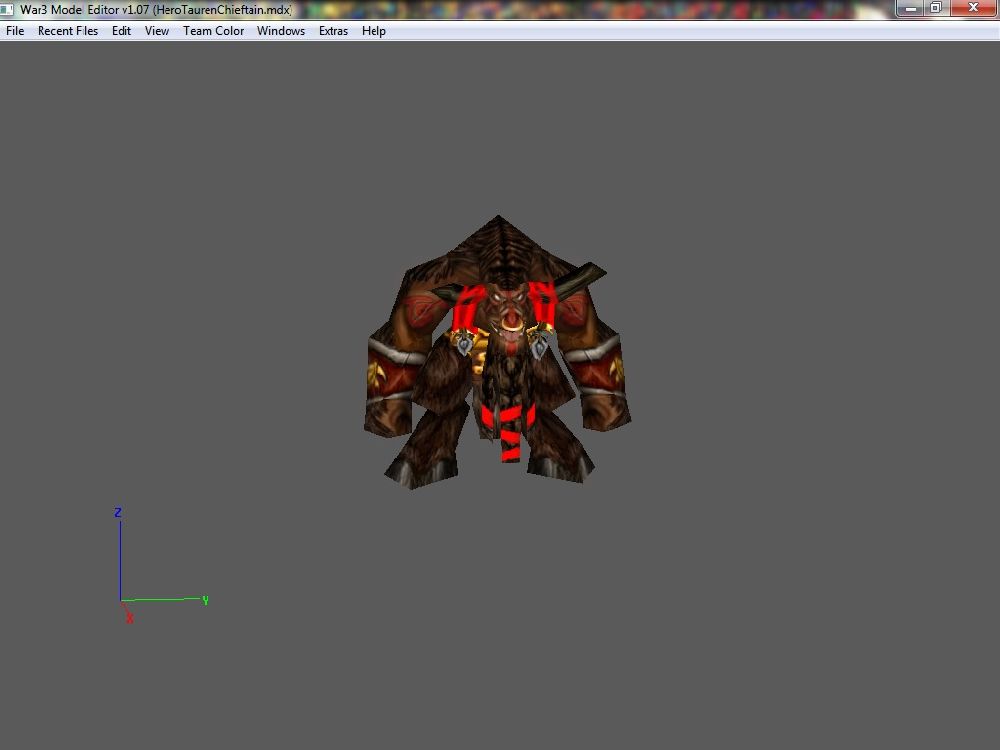
Task: Open the File menu
Action: tap(15, 31)
